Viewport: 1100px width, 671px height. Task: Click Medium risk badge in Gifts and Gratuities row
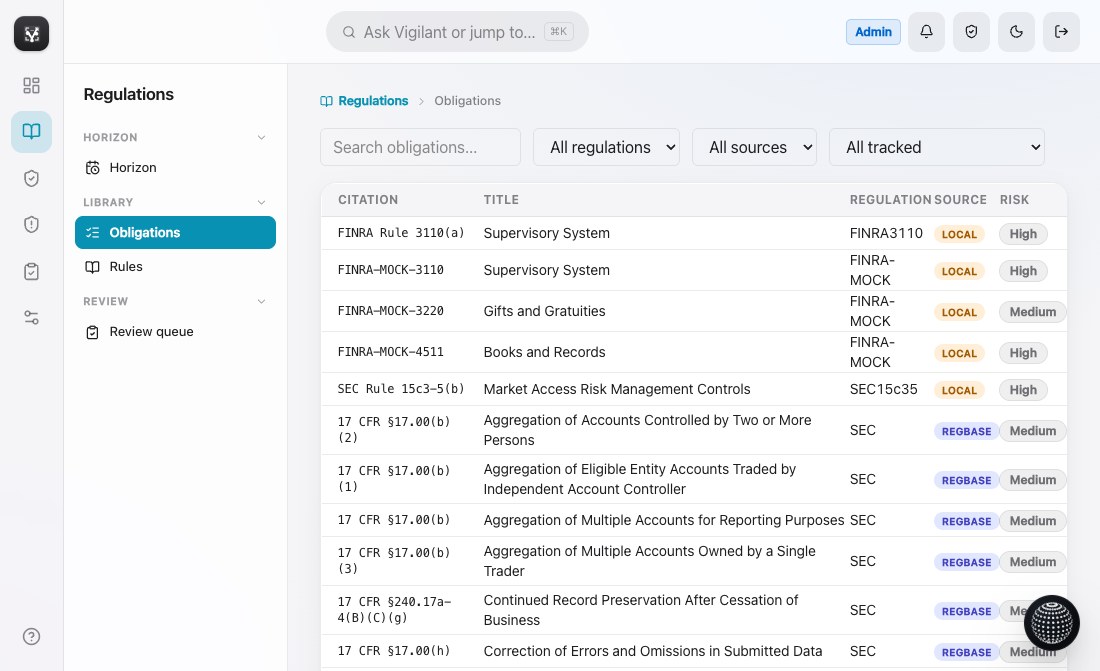tap(1033, 312)
